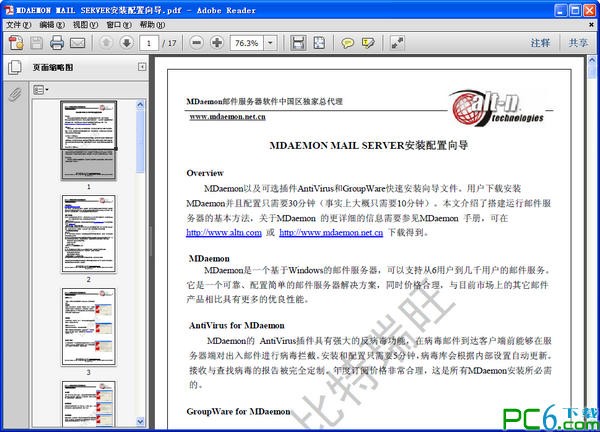Click the 76.3% zoom value field

point(247,43)
